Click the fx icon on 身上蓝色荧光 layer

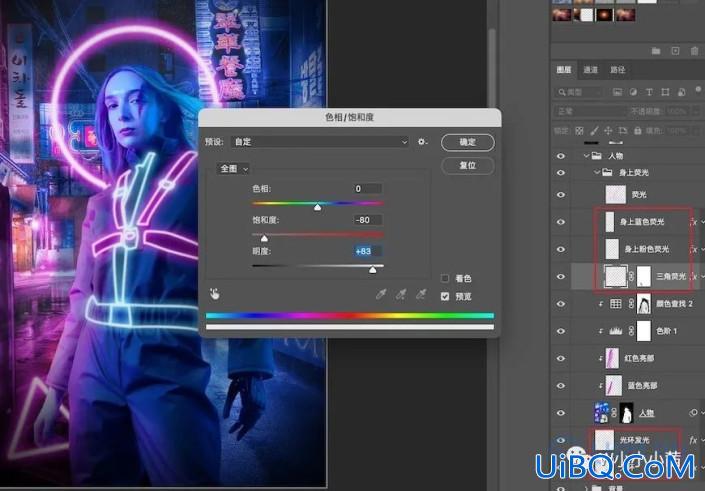point(694,222)
